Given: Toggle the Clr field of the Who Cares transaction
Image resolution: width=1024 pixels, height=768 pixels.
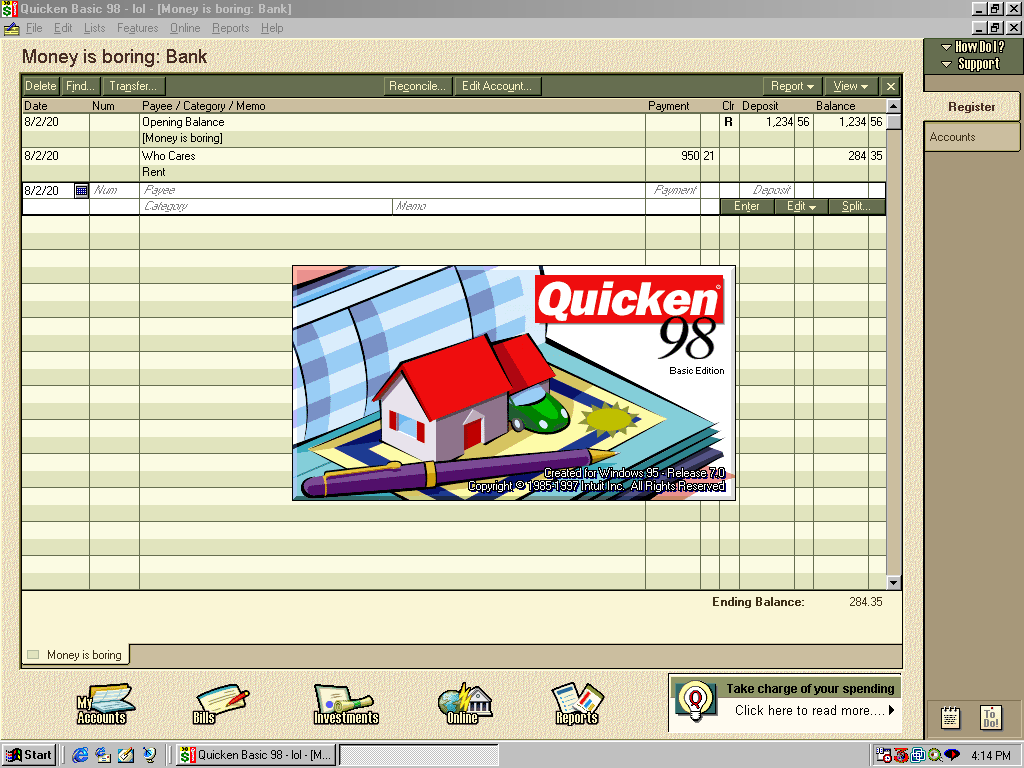Looking at the screenshot, I should [x=728, y=156].
